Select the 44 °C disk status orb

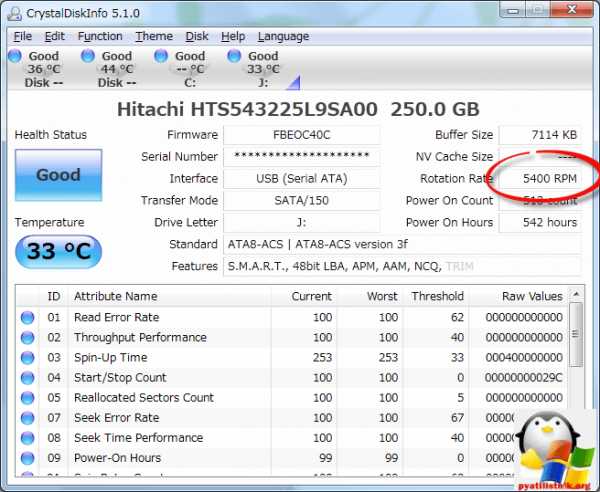pyautogui.click(x=88, y=56)
